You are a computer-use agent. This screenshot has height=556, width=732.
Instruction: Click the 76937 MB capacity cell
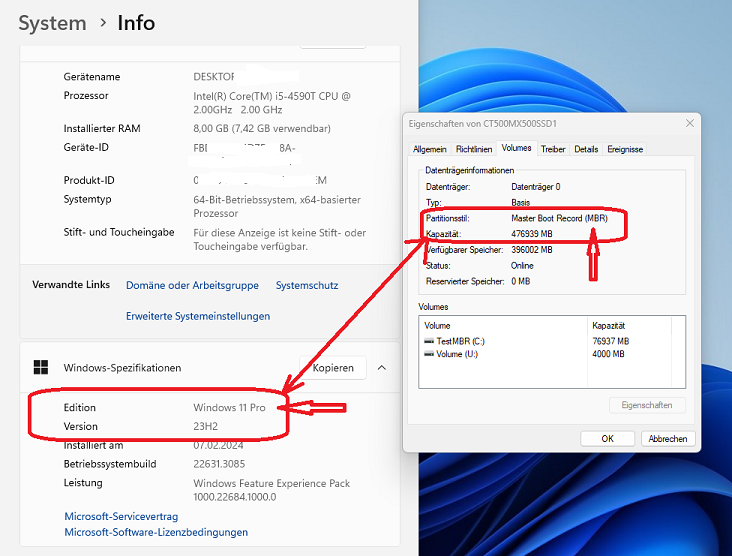pos(611,341)
